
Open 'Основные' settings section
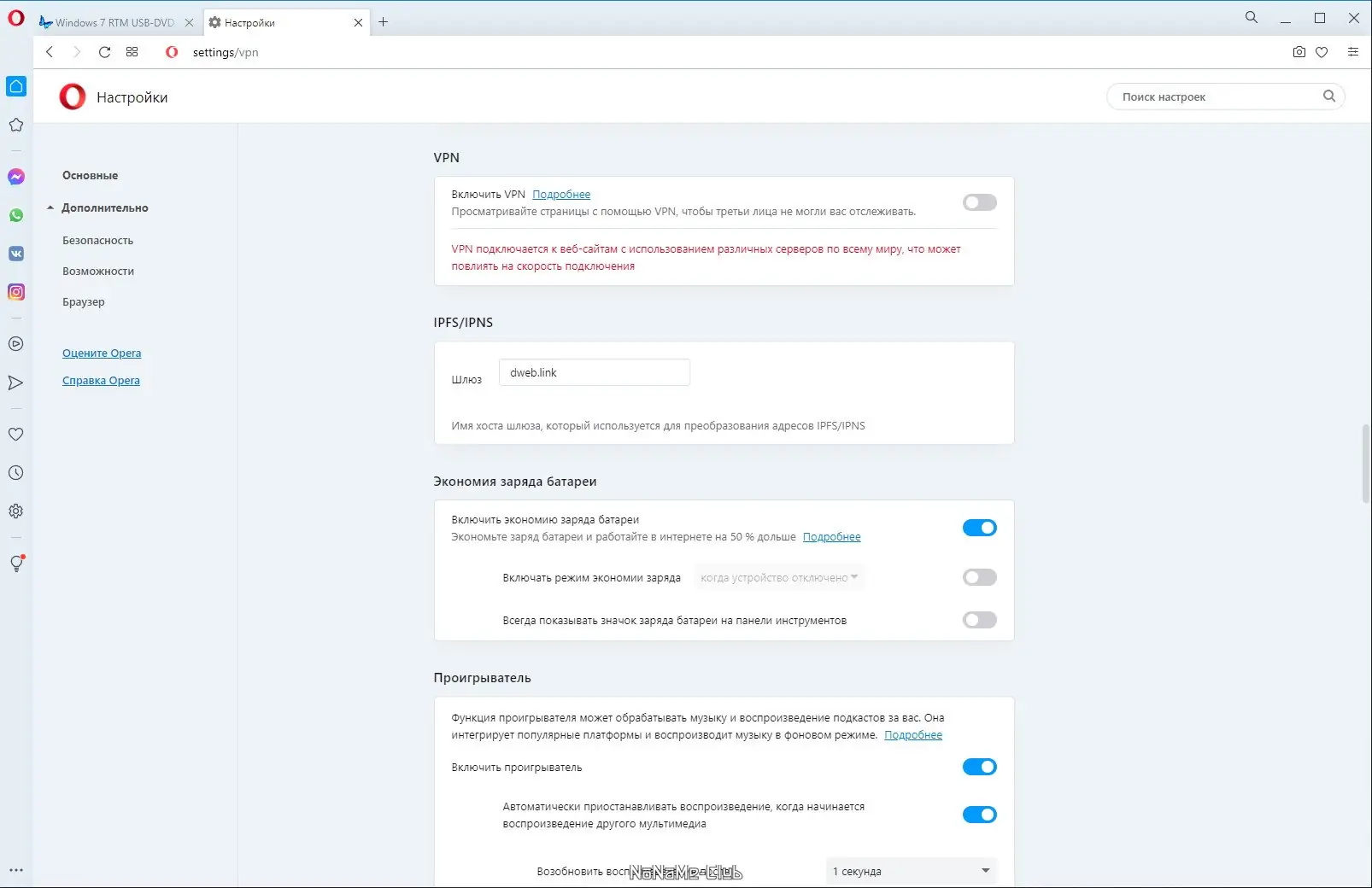90,175
